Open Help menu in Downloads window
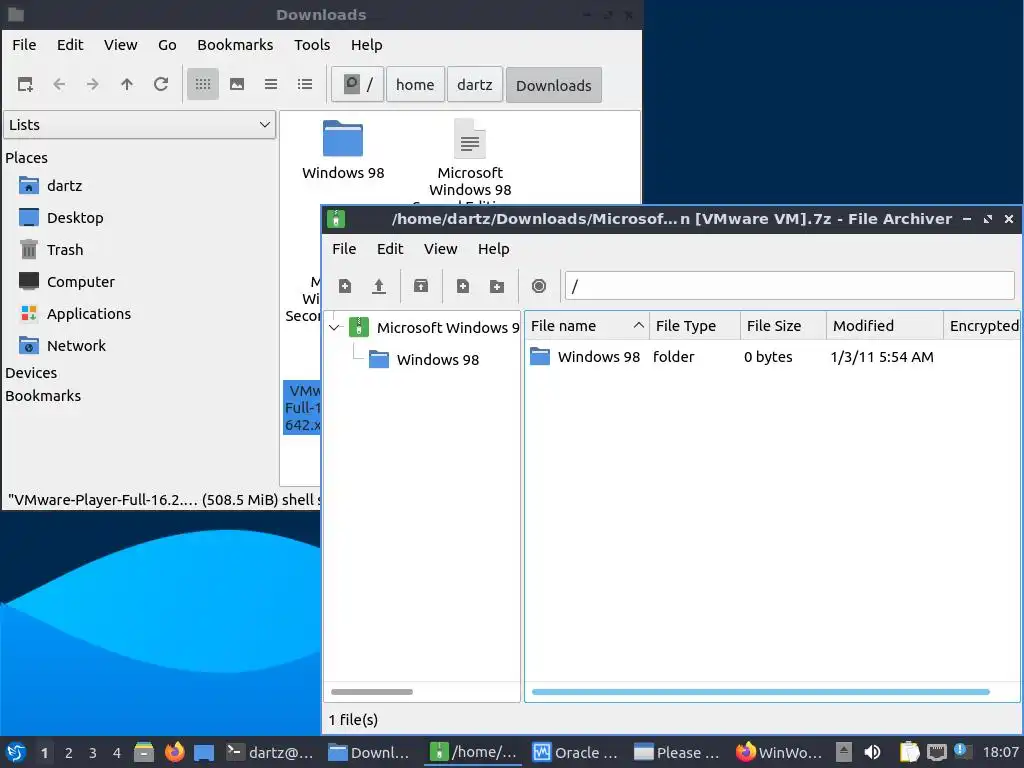This screenshot has width=1024, height=768. [x=366, y=45]
